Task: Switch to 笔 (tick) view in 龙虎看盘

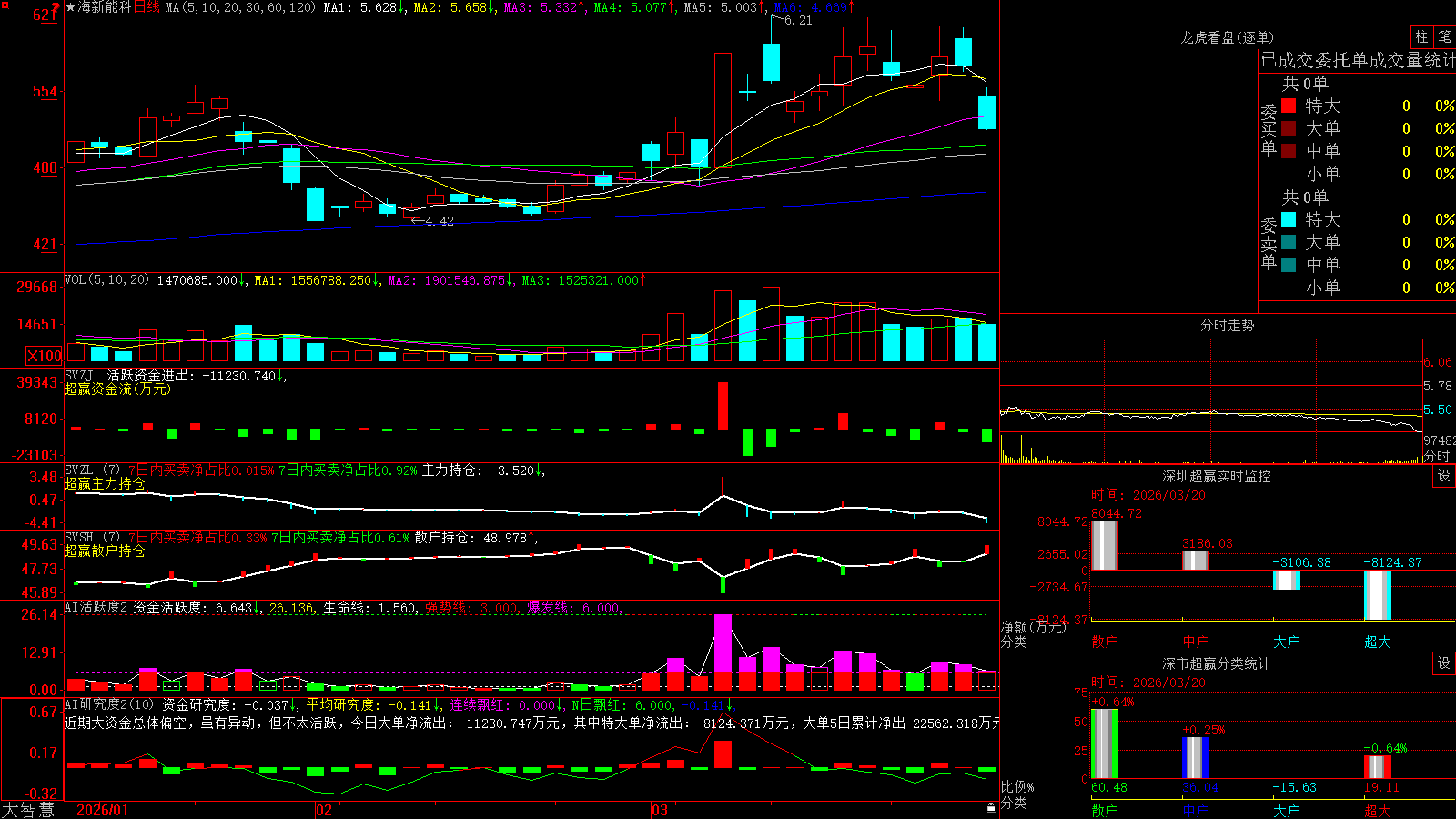Action: [1444, 36]
